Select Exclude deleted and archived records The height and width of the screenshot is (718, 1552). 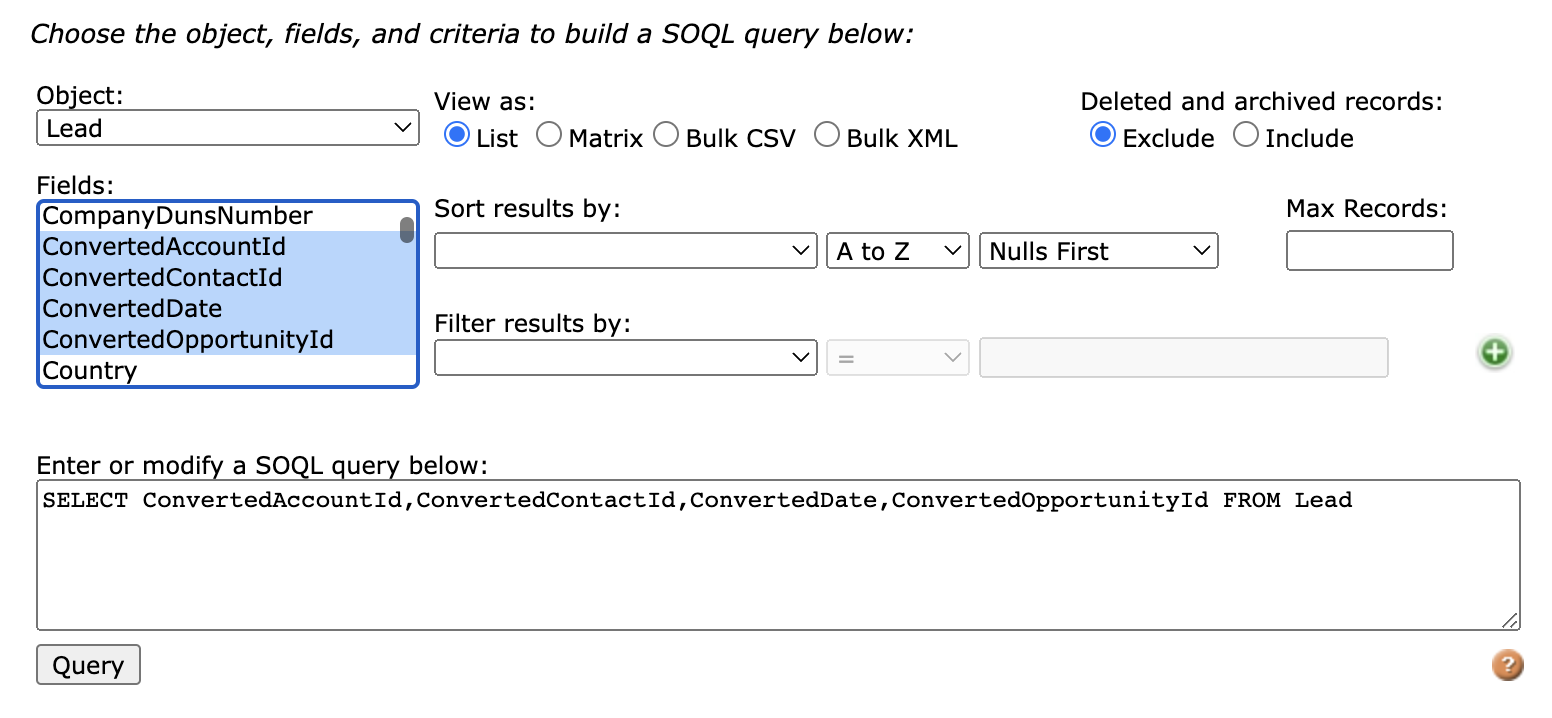point(1103,135)
